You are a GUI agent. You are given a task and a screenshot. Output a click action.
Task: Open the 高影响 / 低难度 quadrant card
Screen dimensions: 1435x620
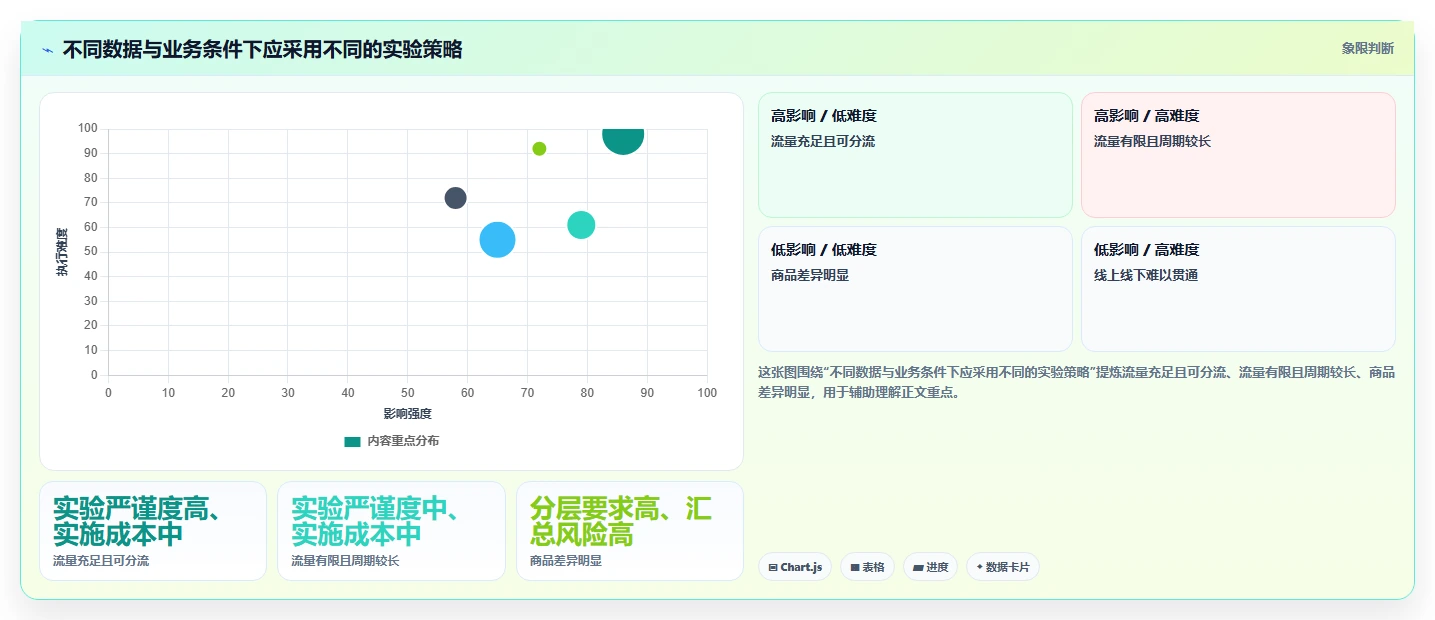[x=915, y=155]
